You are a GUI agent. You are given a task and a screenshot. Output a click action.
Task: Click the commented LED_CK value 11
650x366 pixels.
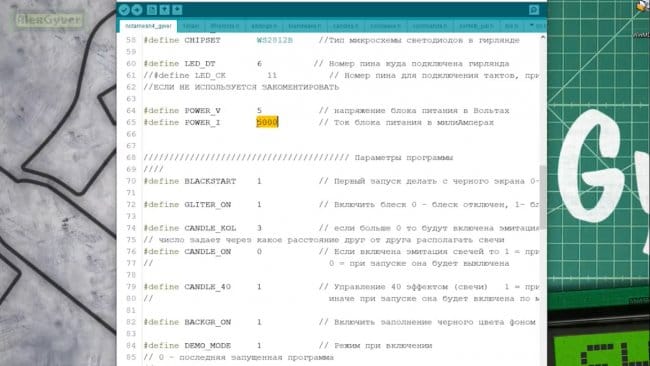coord(272,75)
